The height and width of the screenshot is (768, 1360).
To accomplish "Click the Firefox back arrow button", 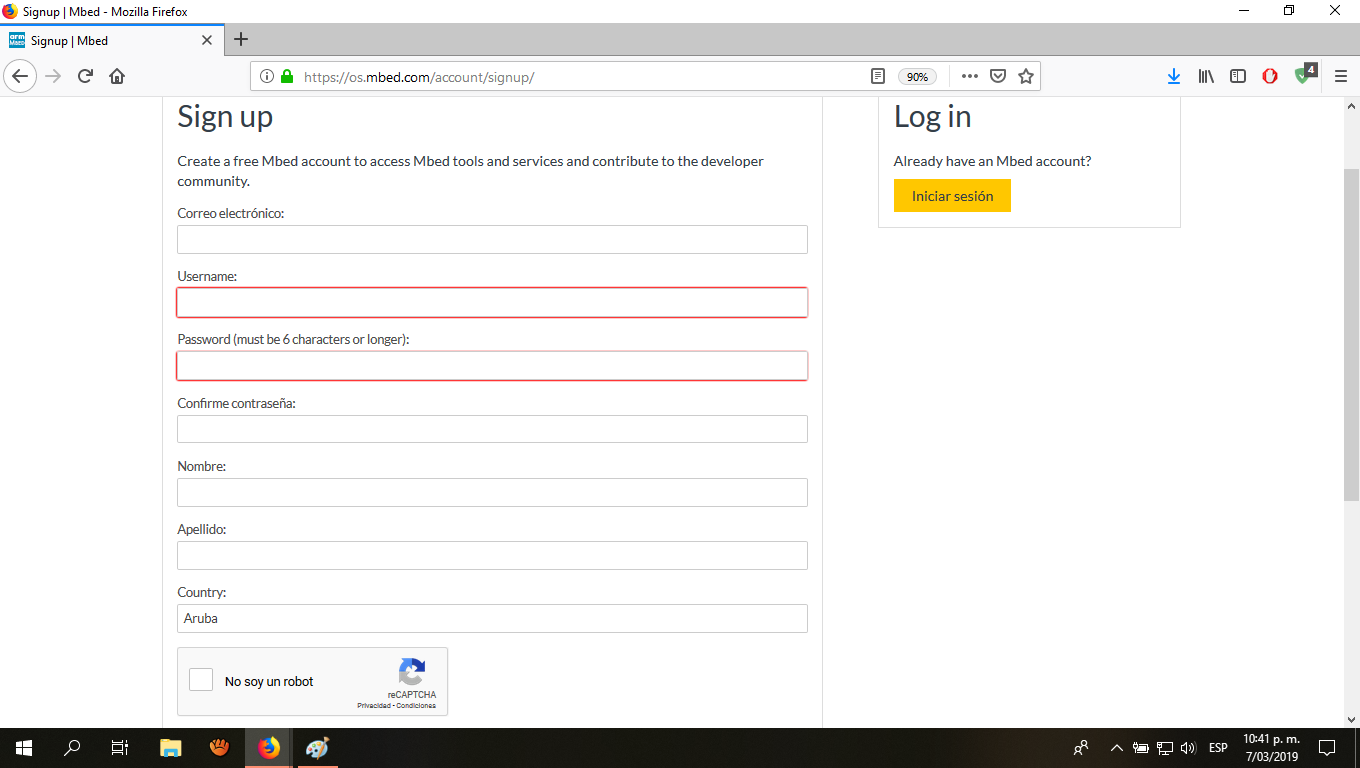I will 19,76.
